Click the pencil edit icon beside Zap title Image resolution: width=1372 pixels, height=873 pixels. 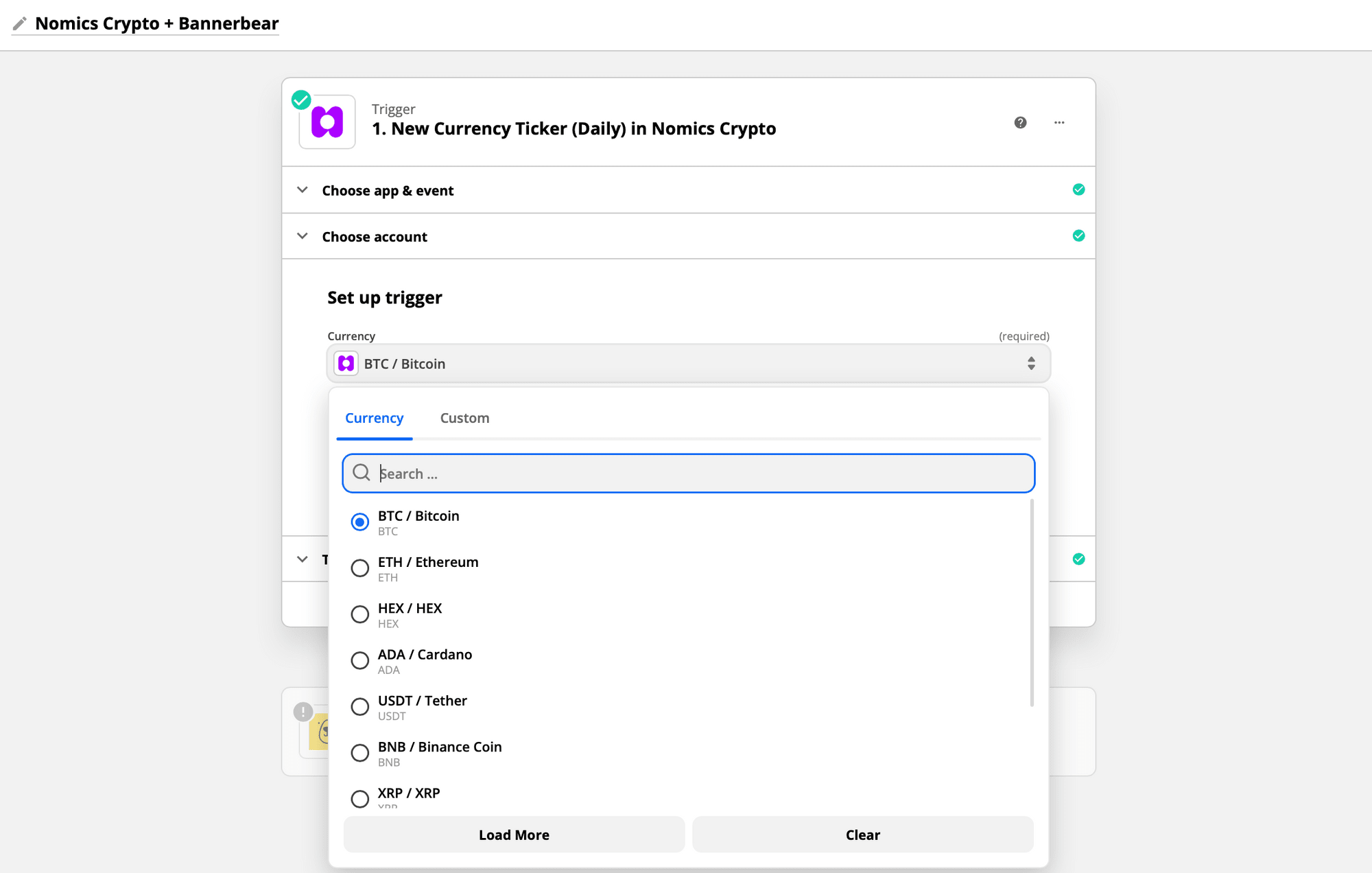(20, 24)
